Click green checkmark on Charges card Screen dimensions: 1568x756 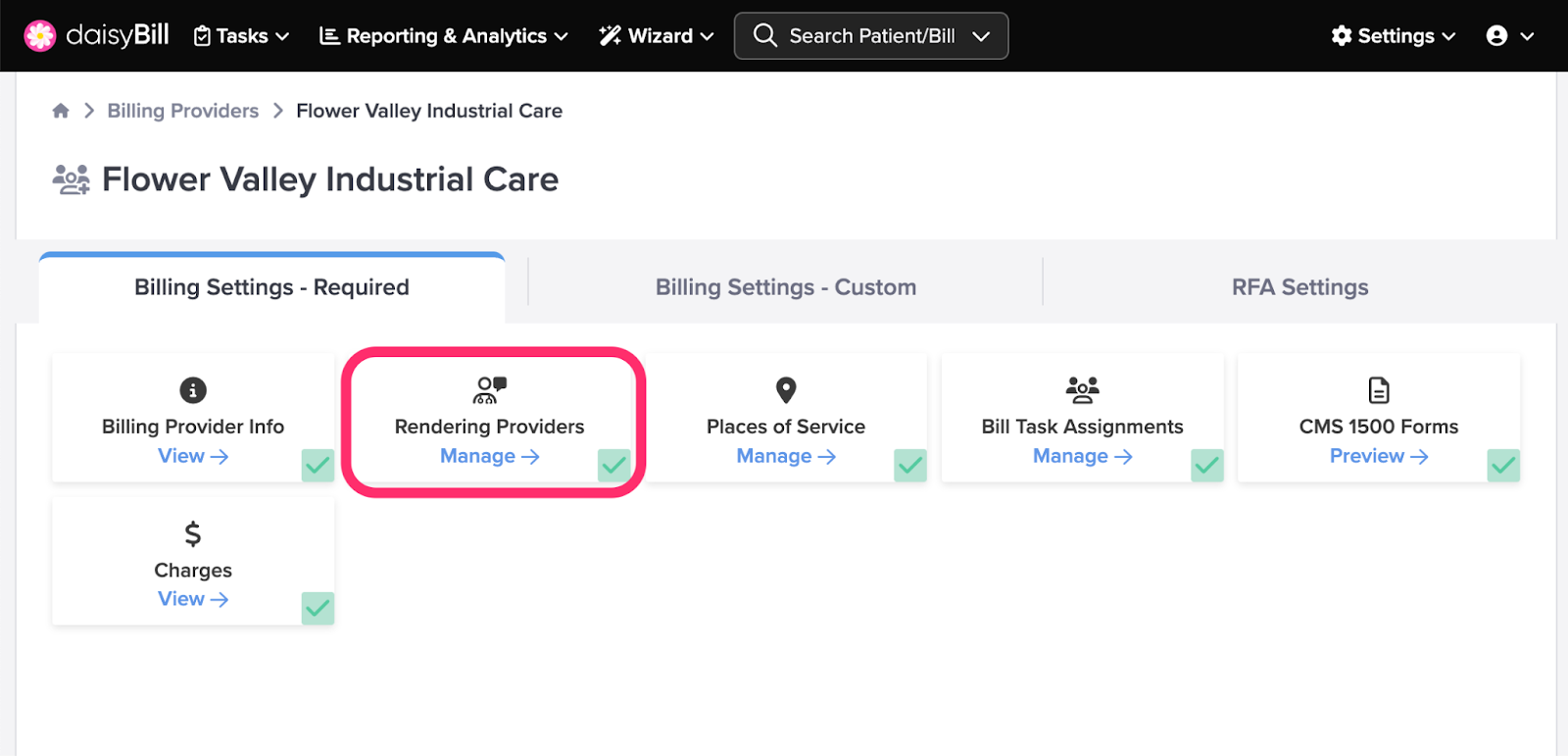pos(318,608)
